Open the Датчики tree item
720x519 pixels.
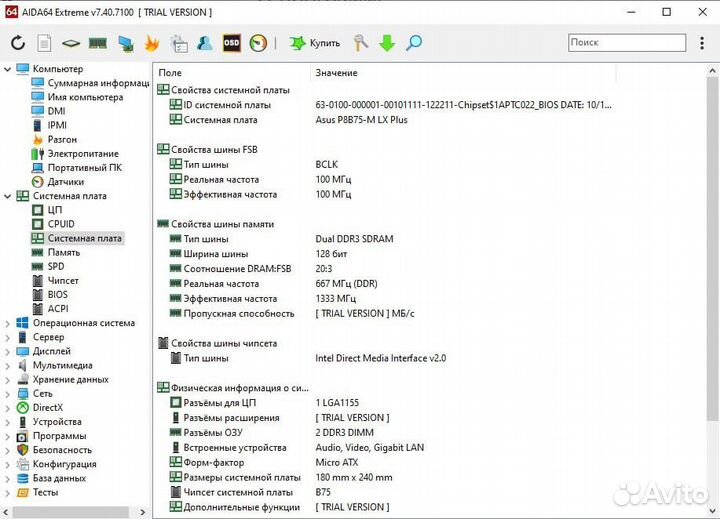click(65, 182)
